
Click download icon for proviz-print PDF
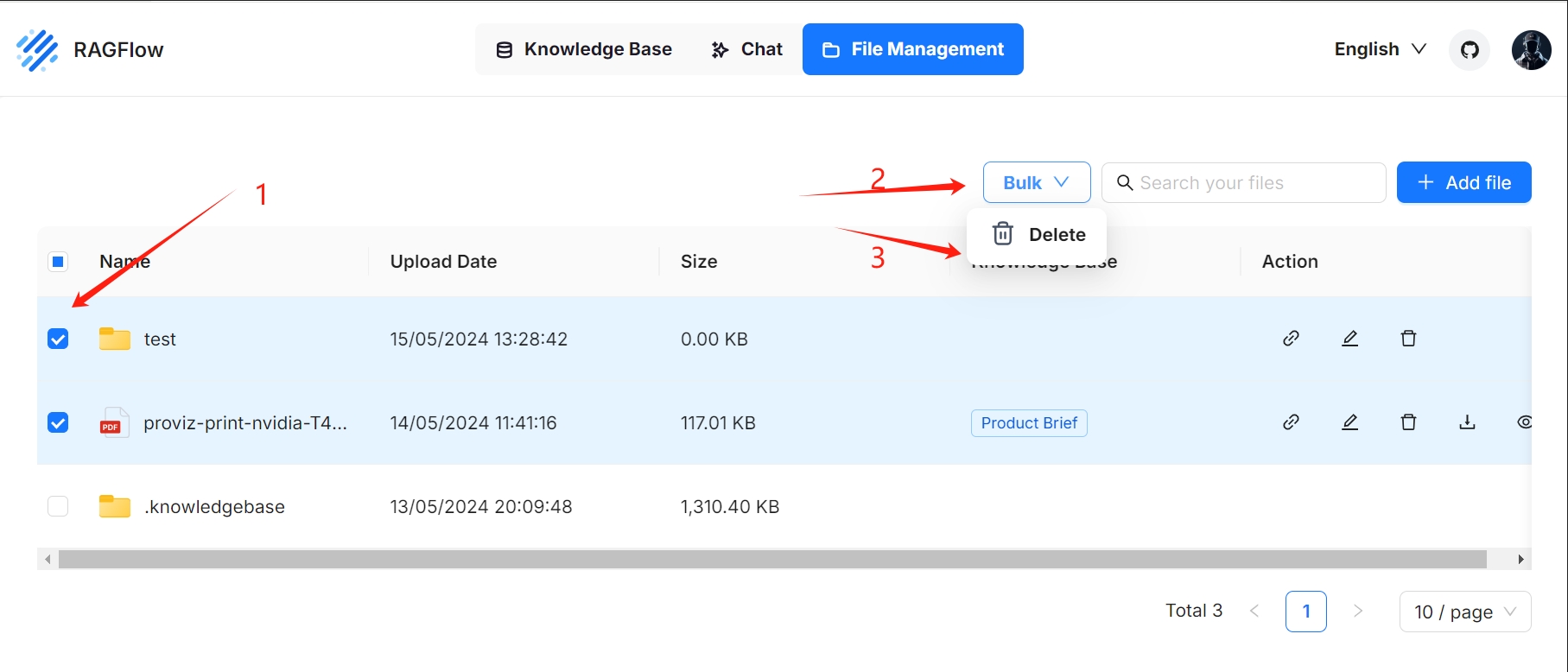click(1467, 422)
